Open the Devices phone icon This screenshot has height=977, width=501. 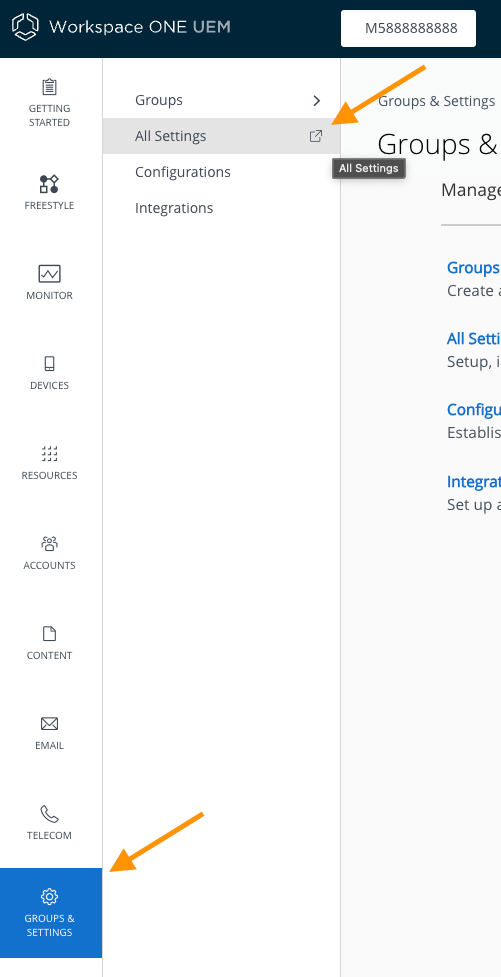point(49,364)
